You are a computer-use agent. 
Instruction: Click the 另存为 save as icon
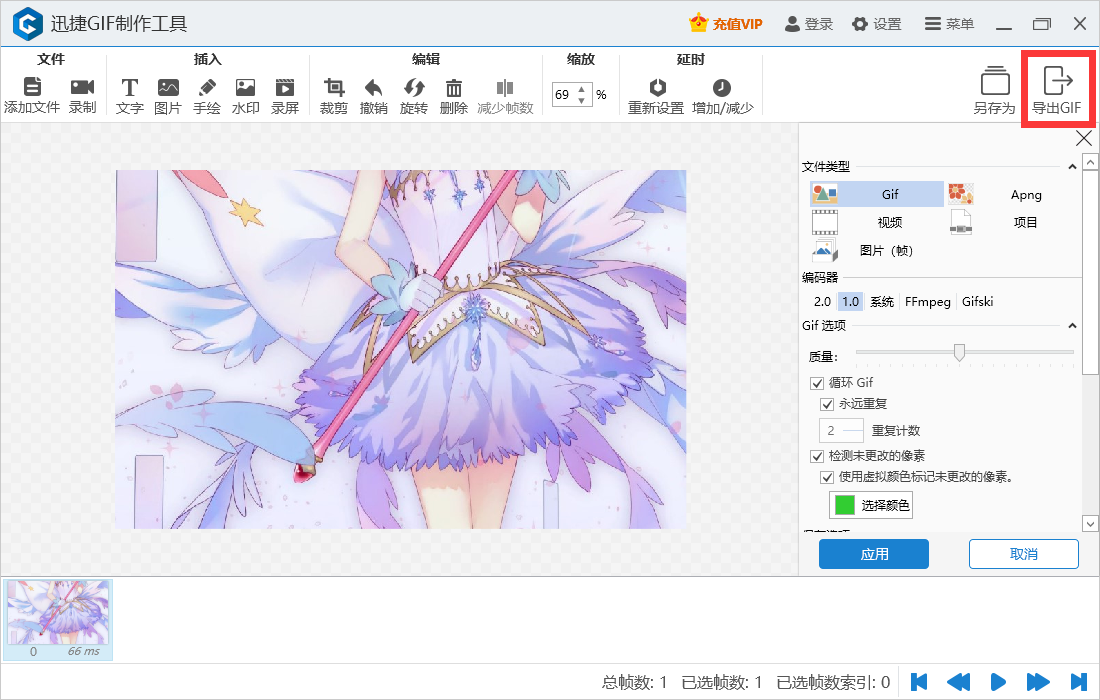[995, 81]
